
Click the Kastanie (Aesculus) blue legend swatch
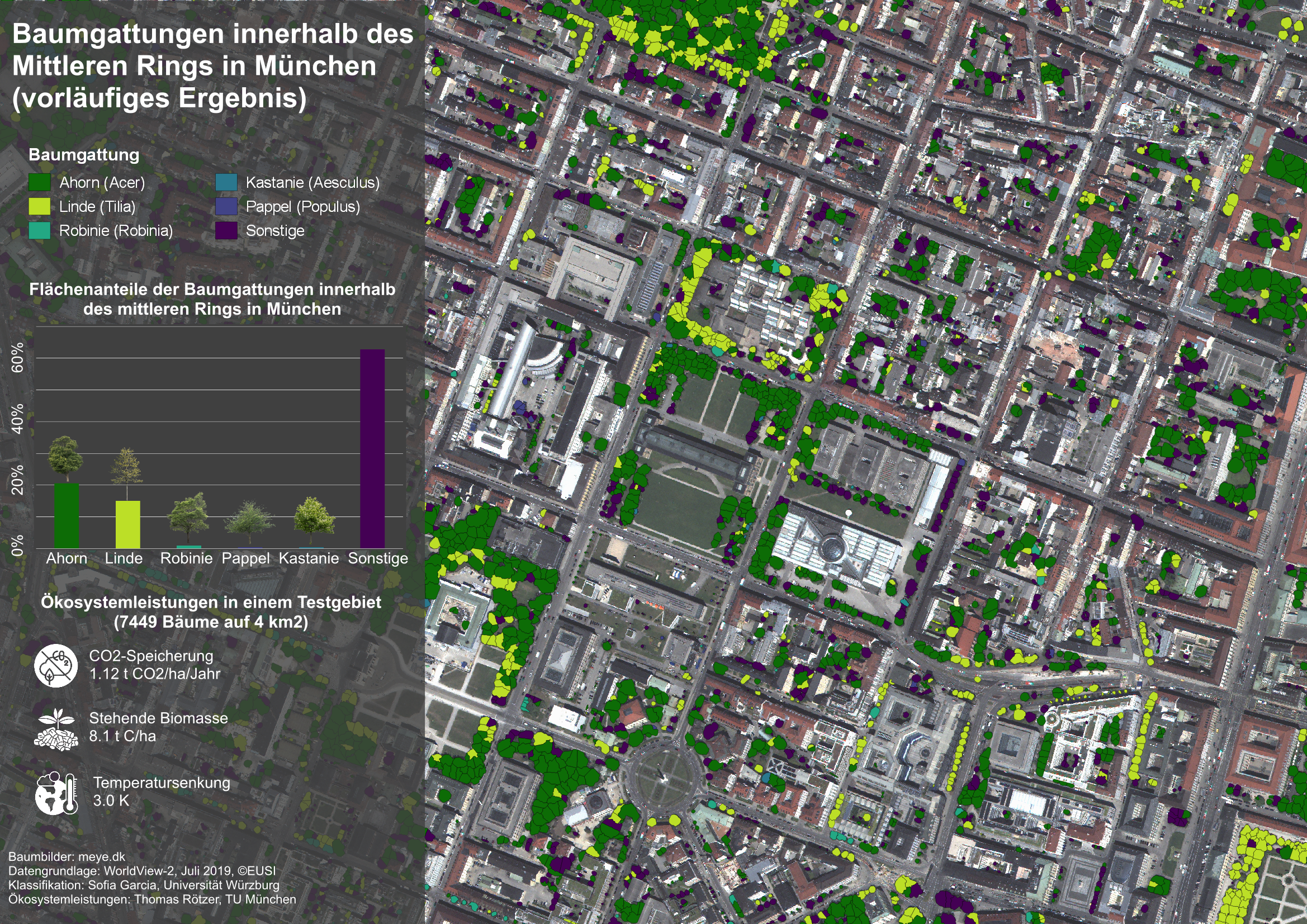[x=226, y=182]
